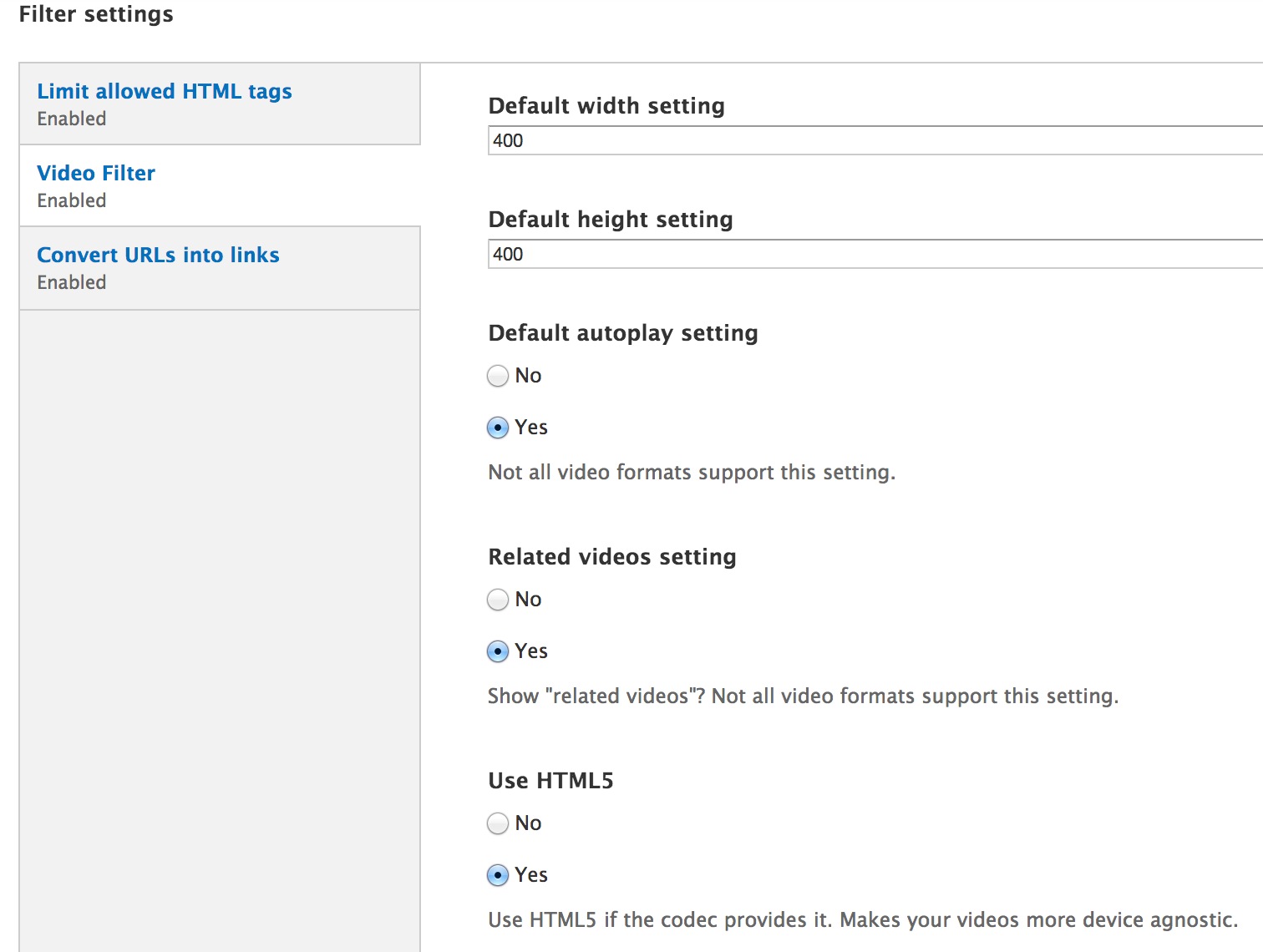Open the "Limit allowed HTML tags" filter link
The image size is (1263, 952).
coord(164,91)
